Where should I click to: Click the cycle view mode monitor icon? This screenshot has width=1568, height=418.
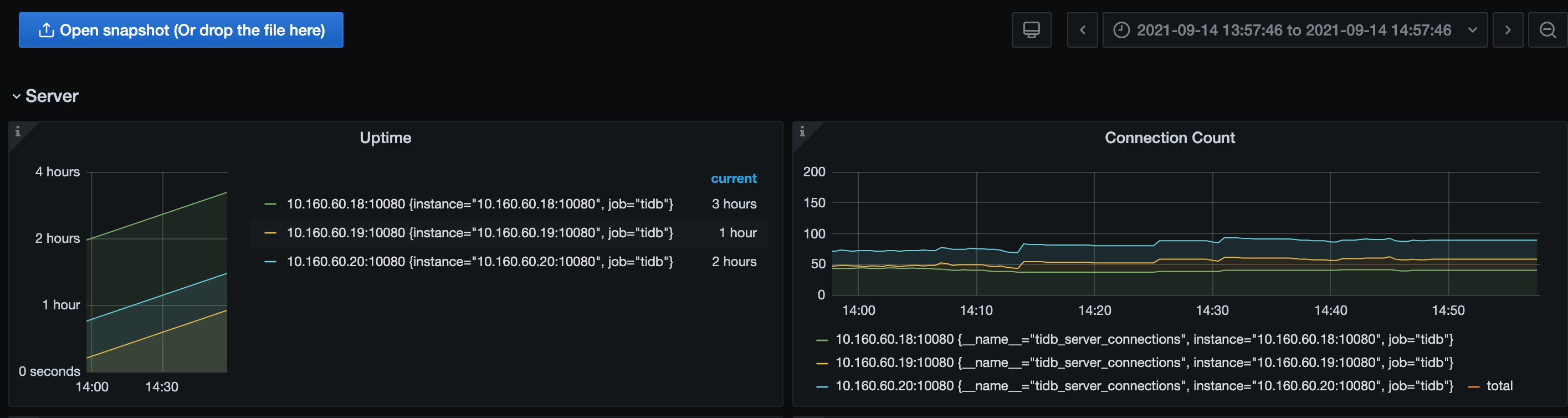tap(1031, 30)
